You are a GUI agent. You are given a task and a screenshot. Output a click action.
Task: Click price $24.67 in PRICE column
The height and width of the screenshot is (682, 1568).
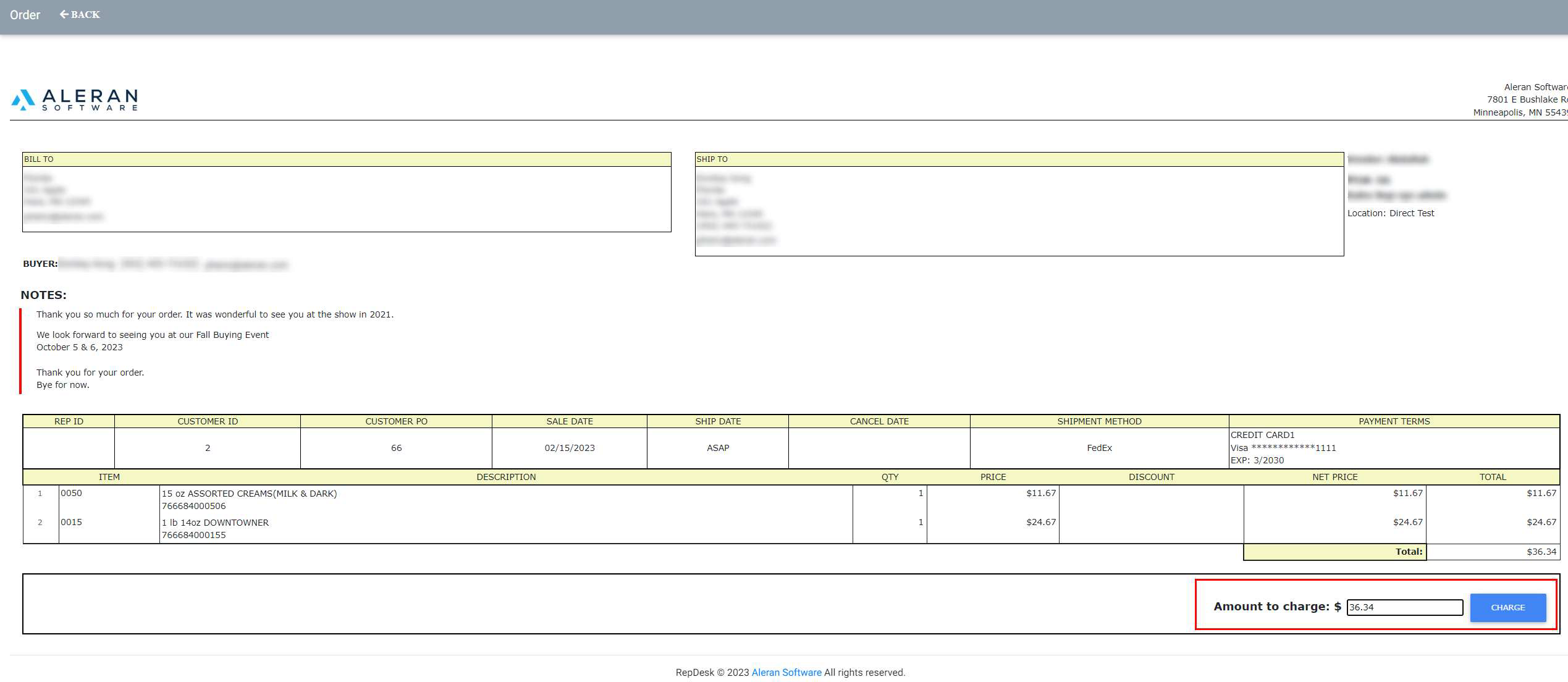pos(1041,522)
